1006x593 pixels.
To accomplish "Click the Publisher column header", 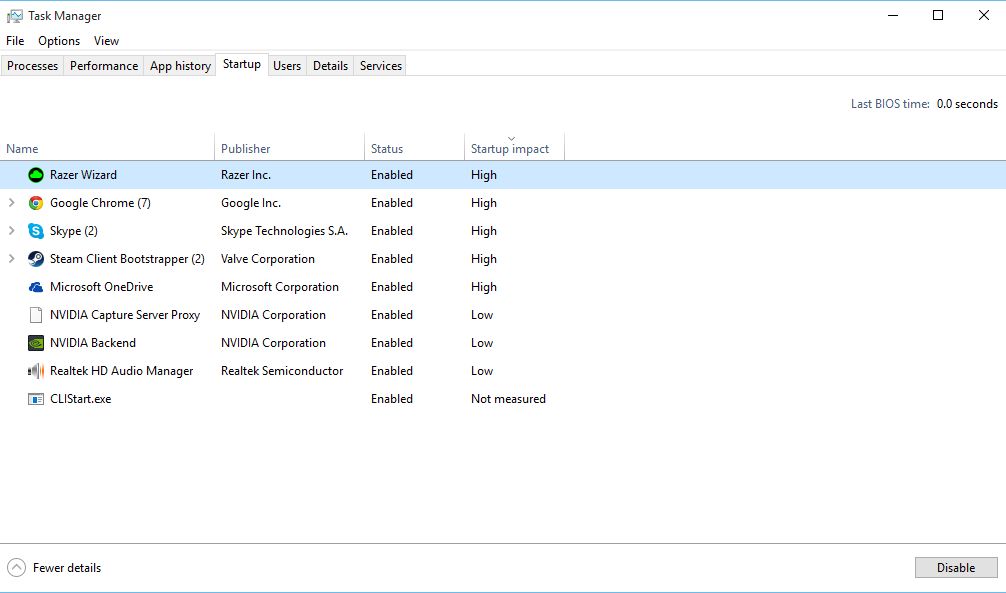I will click(x=246, y=147).
